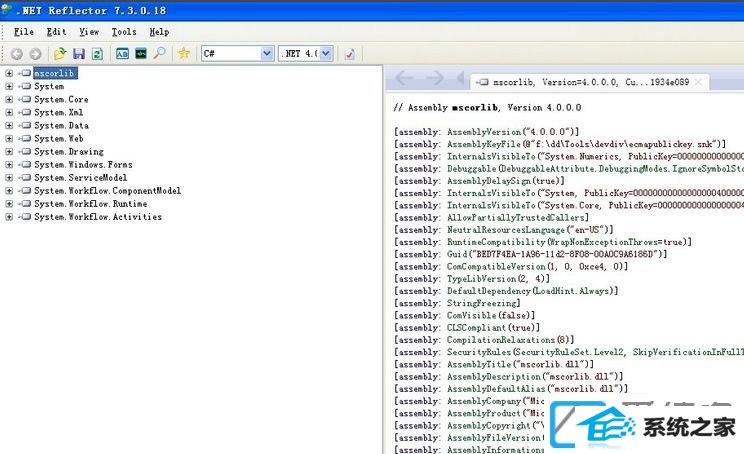This screenshot has width=744, height=454.
Task: Click the AllowPartiallyTrustedCallers attribute link
Action: point(515,218)
